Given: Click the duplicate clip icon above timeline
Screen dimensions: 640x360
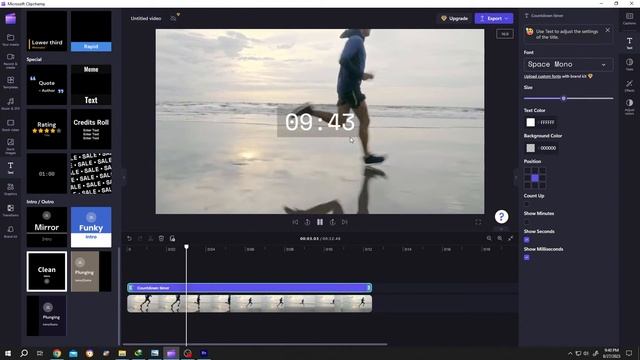Looking at the screenshot, I should click(172, 238).
